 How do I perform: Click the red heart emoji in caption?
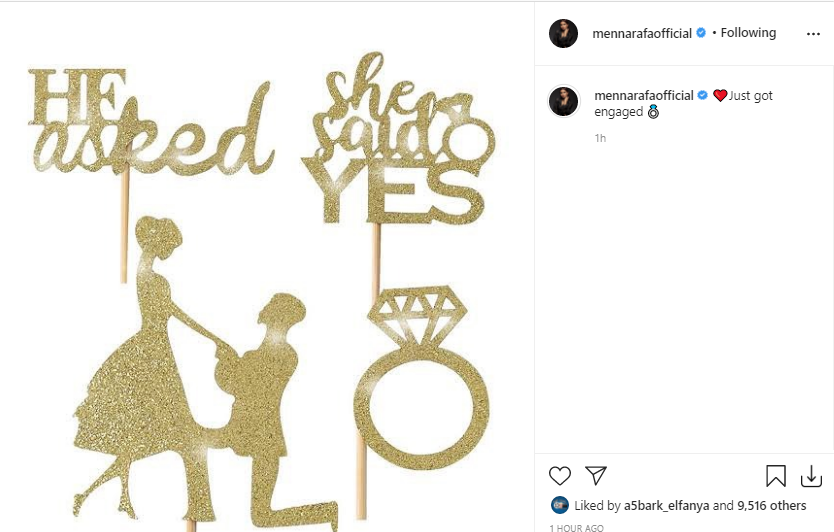(720, 96)
